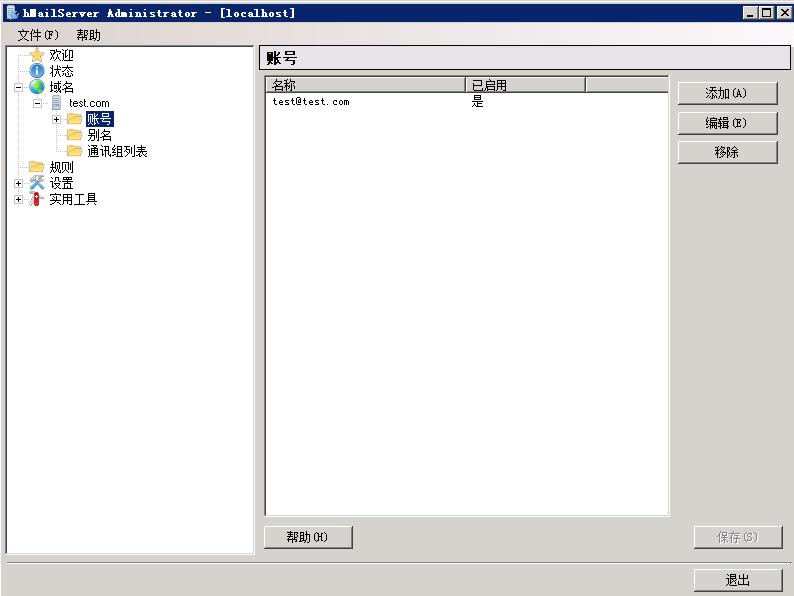Select the 通讯组列表 tree item
Viewport: 794px width, 596px height.
point(117,151)
